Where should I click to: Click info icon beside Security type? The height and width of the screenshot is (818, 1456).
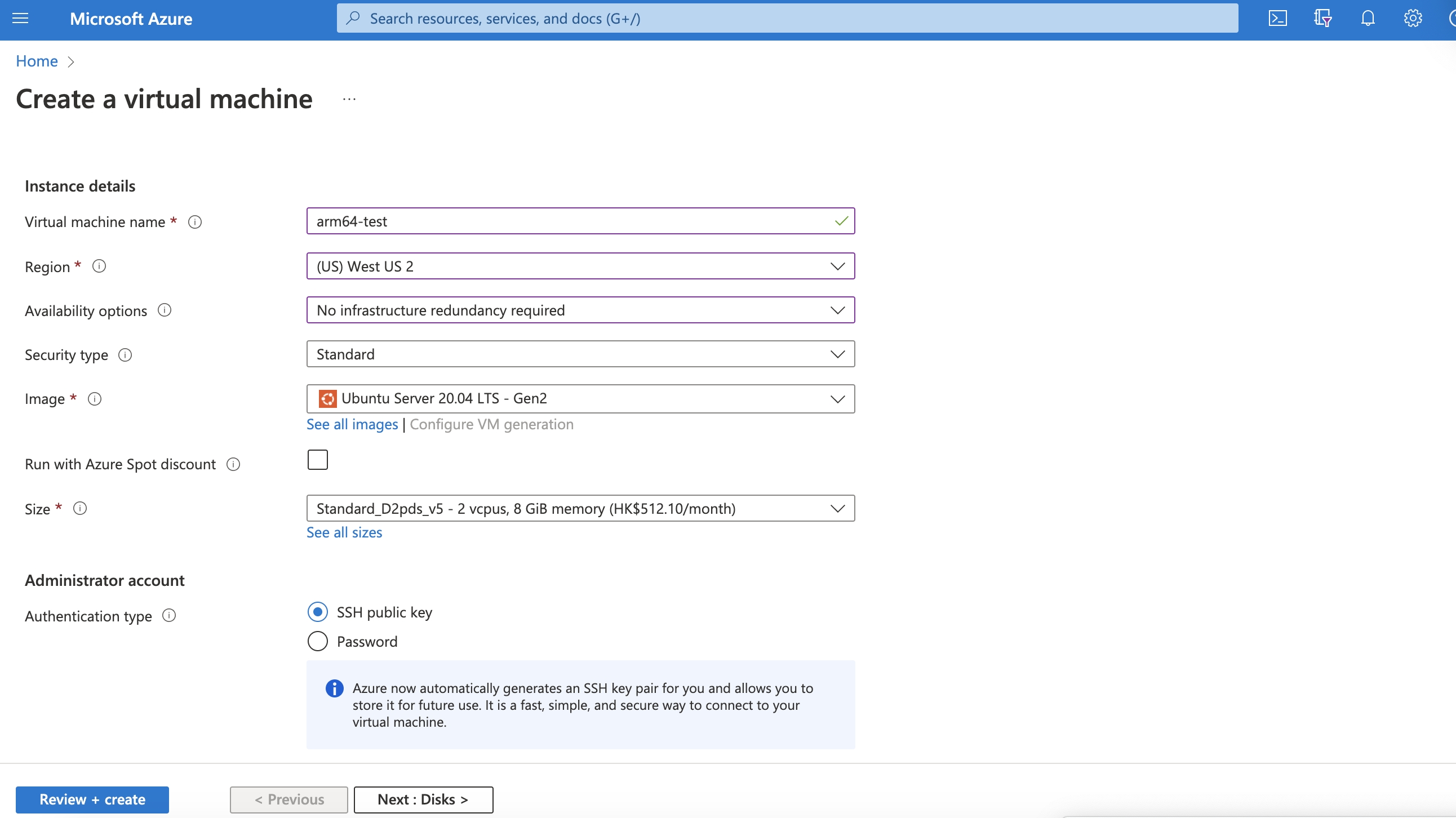click(125, 355)
